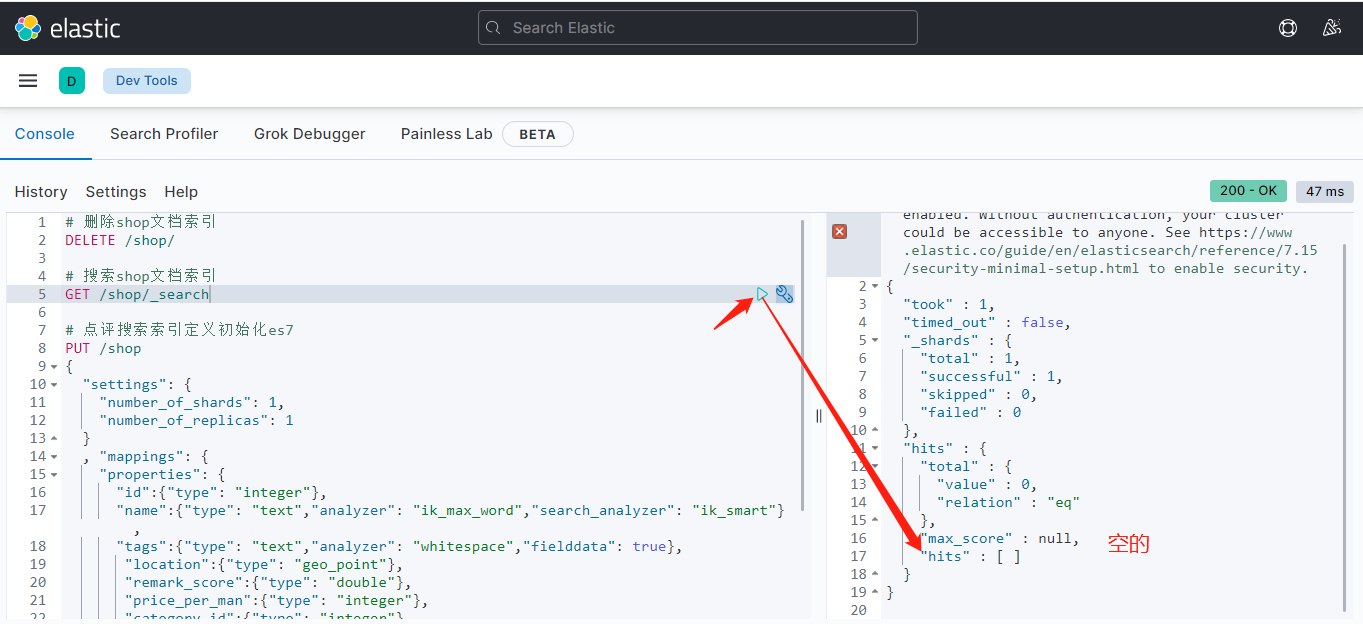Click the "failed" : 0 response line
Screen dimensions: 1363x624
(x=970, y=412)
